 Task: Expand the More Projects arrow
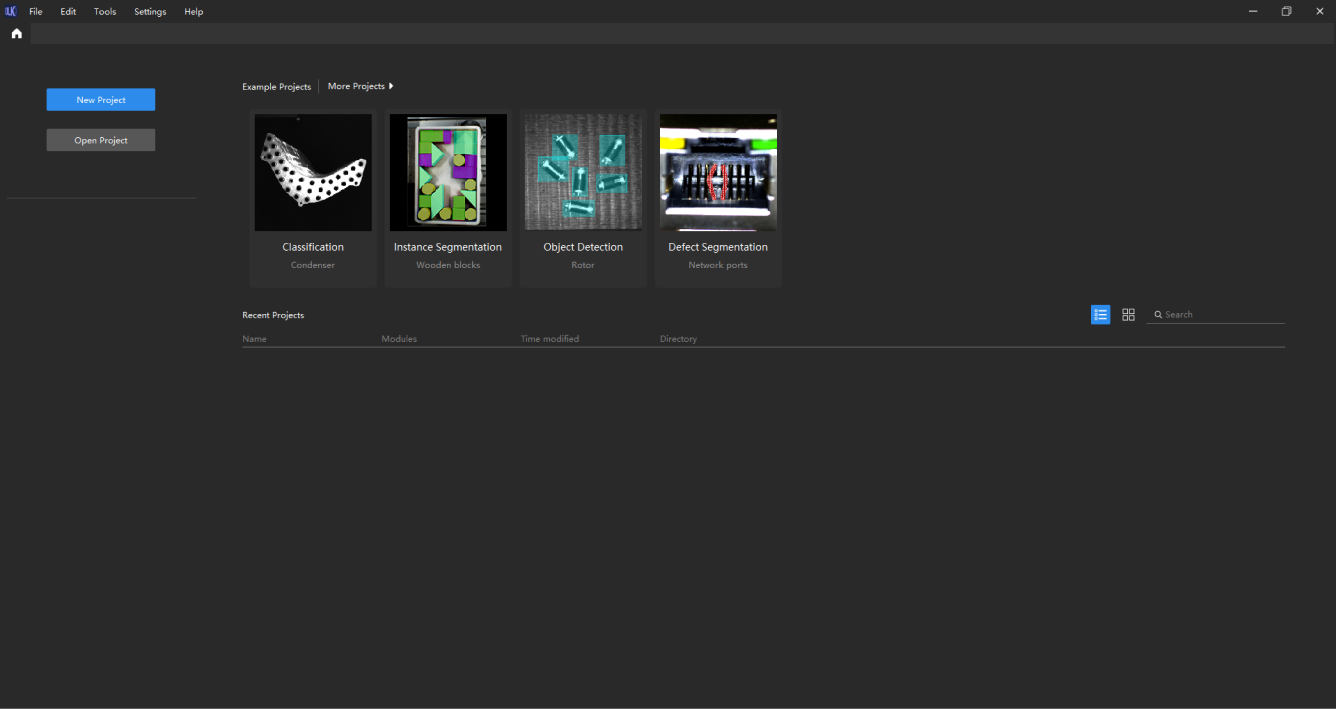391,86
